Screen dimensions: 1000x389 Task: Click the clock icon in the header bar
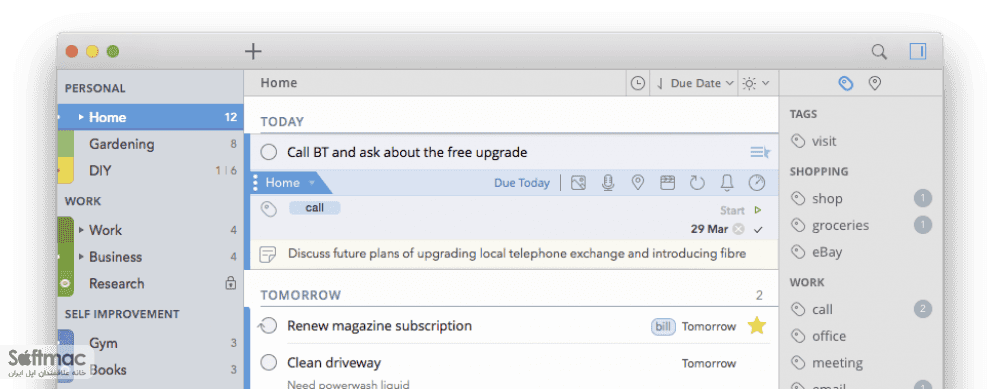point(637,84)
